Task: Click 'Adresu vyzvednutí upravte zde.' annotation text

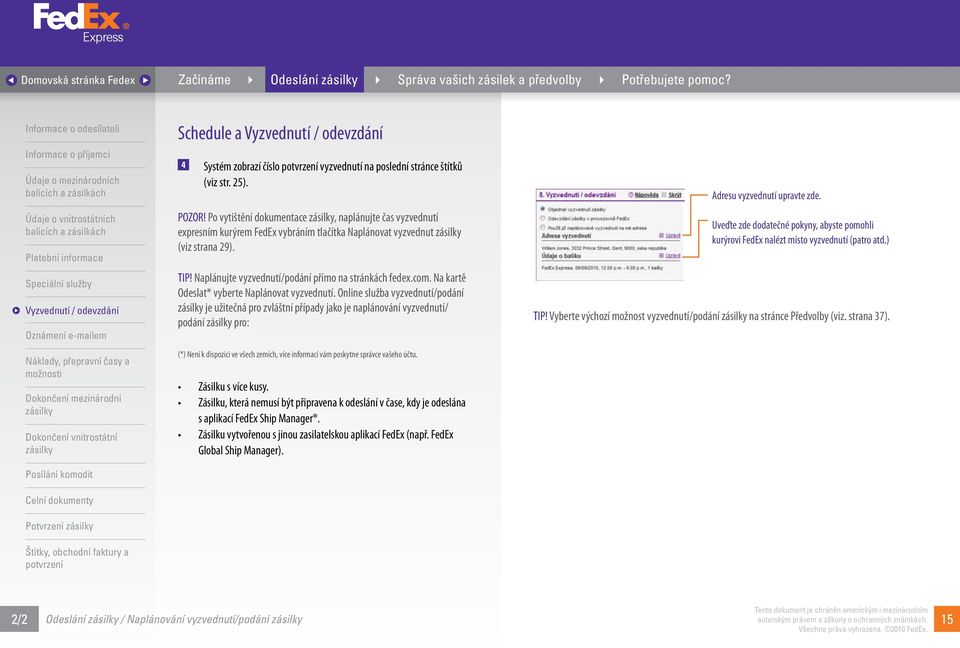Action: click(766, 196)
